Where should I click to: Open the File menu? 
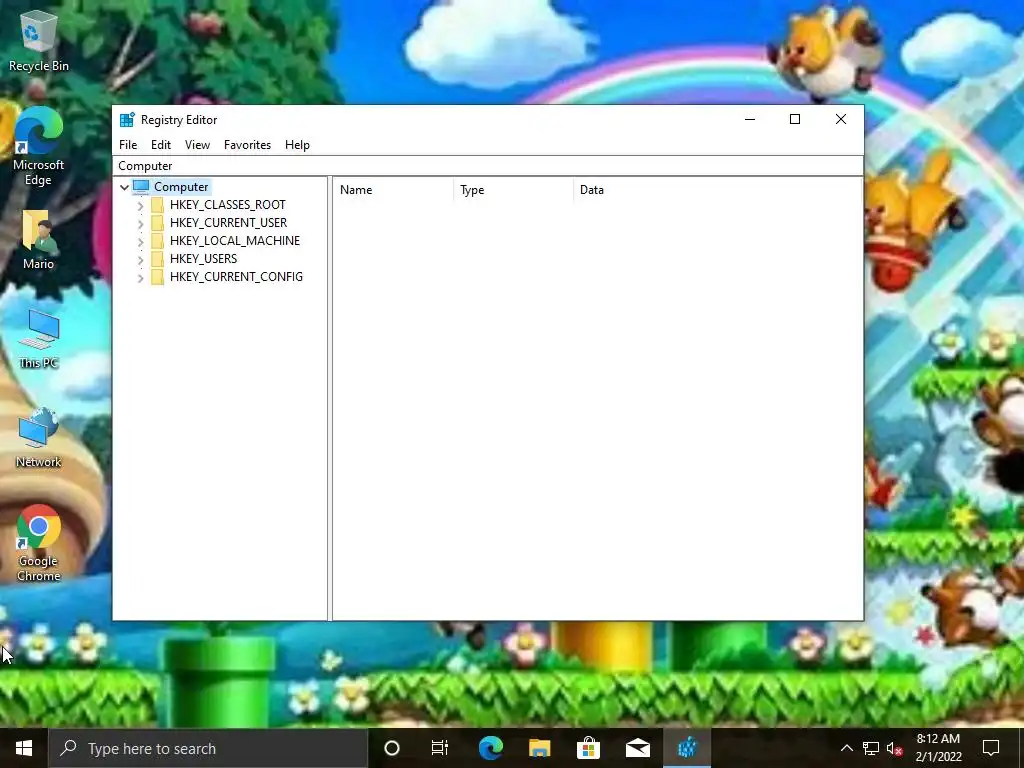pyautogui.click(x=128, y=145)
